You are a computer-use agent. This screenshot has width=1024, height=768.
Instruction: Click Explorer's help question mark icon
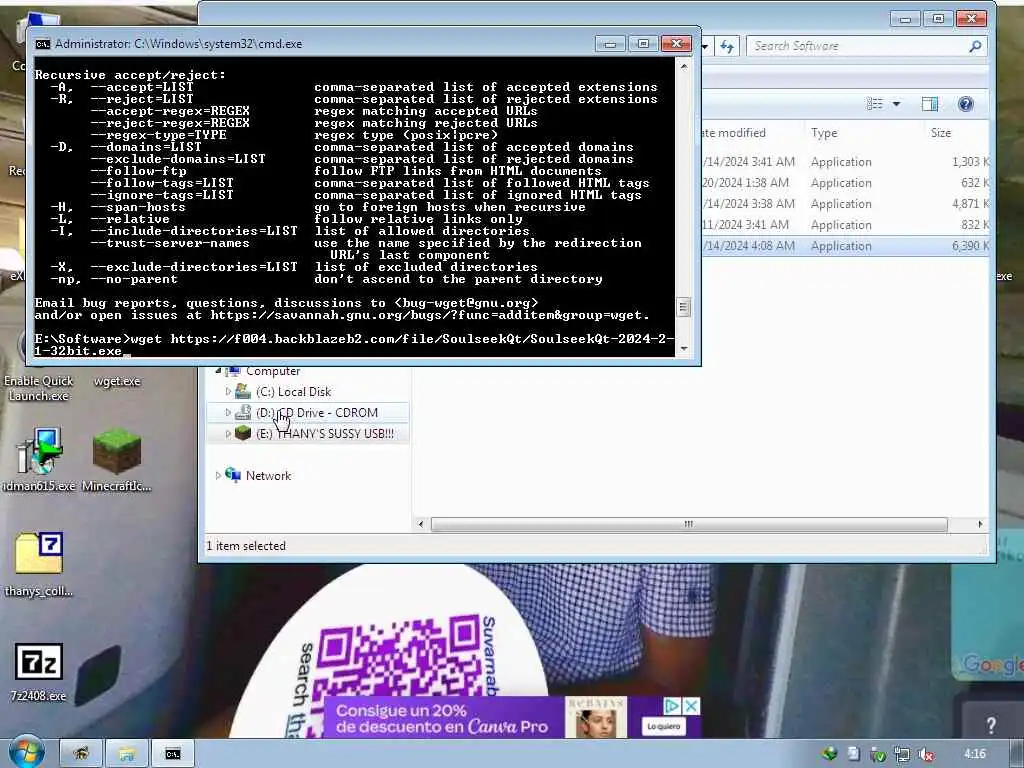[965, 104]
